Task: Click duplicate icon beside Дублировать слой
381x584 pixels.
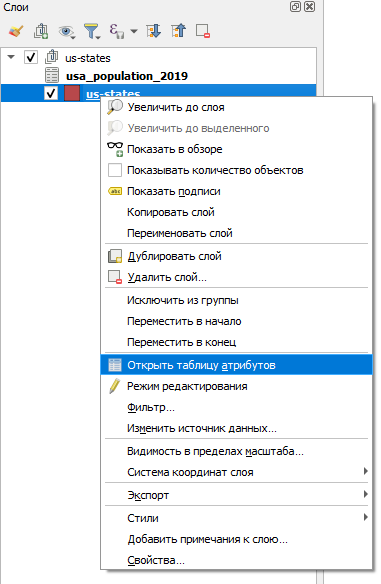Action: coord(115,256)
